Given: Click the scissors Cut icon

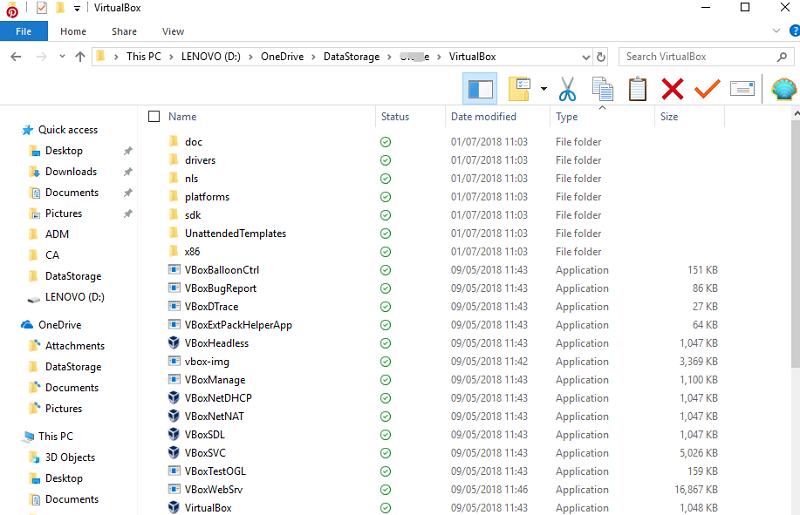Looking at the screenshot, I should pyautogui.click(x=567, y=89).
